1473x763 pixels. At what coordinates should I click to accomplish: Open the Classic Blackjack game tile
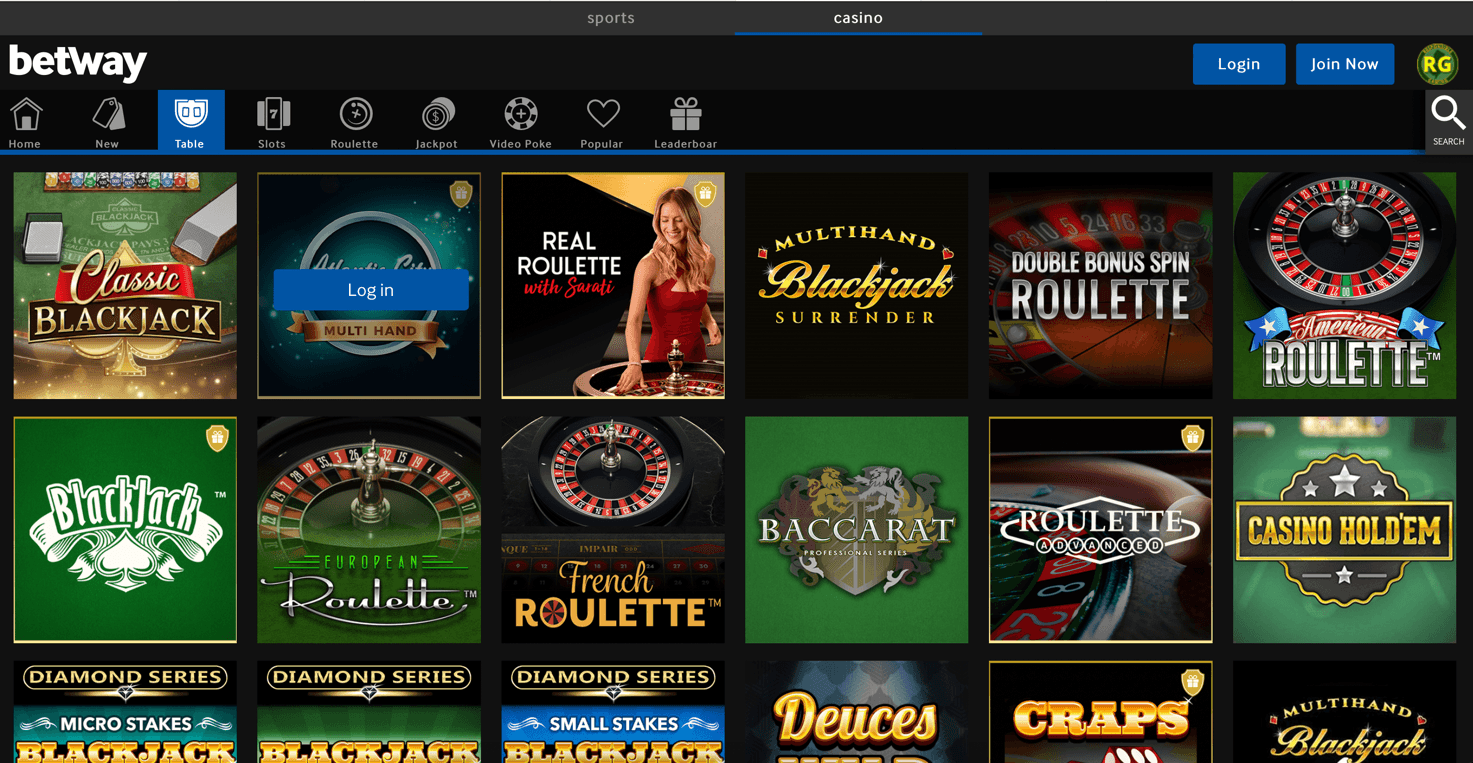click(x=125, y=285)
